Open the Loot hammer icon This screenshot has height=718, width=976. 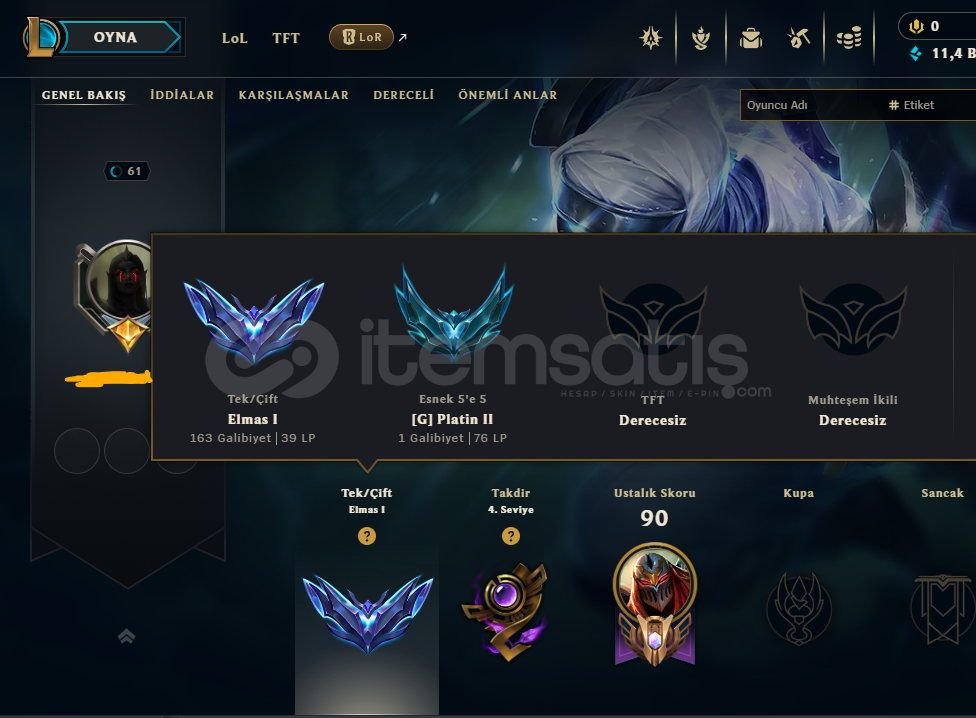point(799,38)
